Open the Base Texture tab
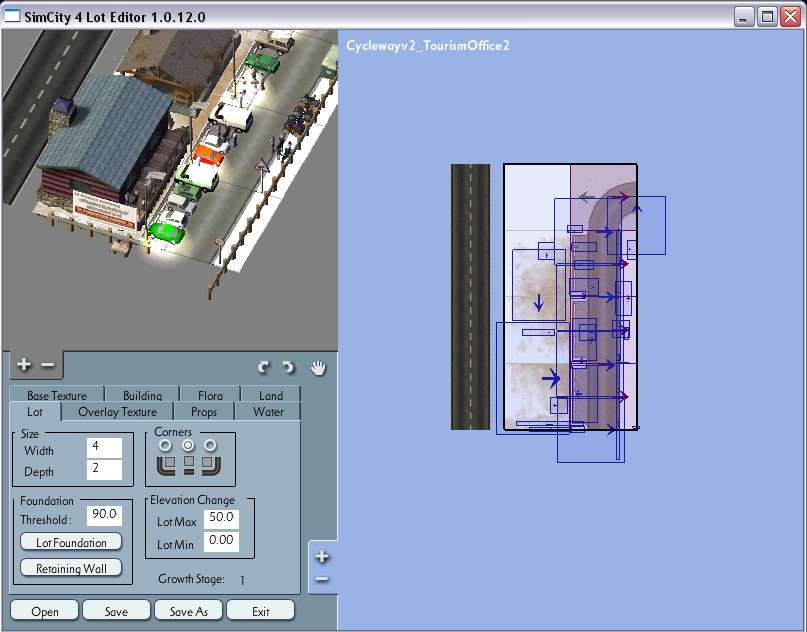The width and height of the screenshot is (807, 632). click(57, 394)
